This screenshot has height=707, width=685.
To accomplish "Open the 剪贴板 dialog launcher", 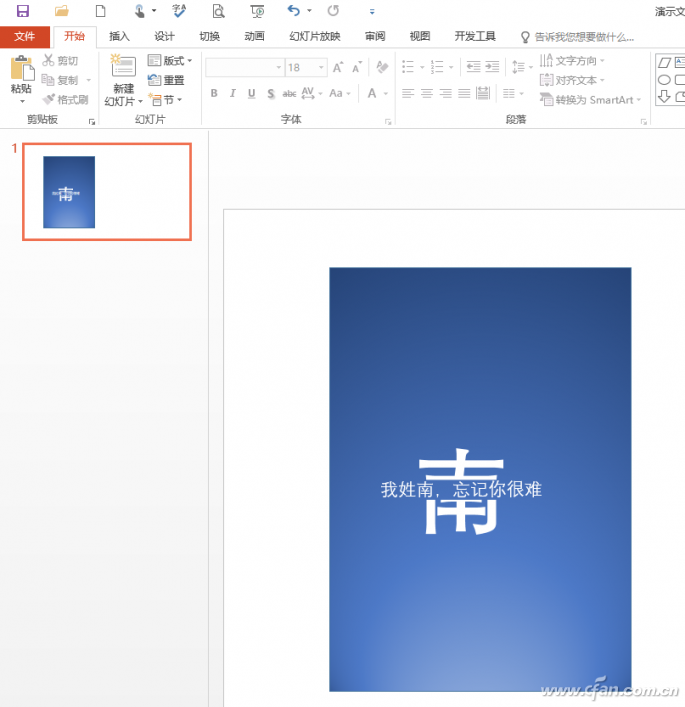I will tap(92, 122).
